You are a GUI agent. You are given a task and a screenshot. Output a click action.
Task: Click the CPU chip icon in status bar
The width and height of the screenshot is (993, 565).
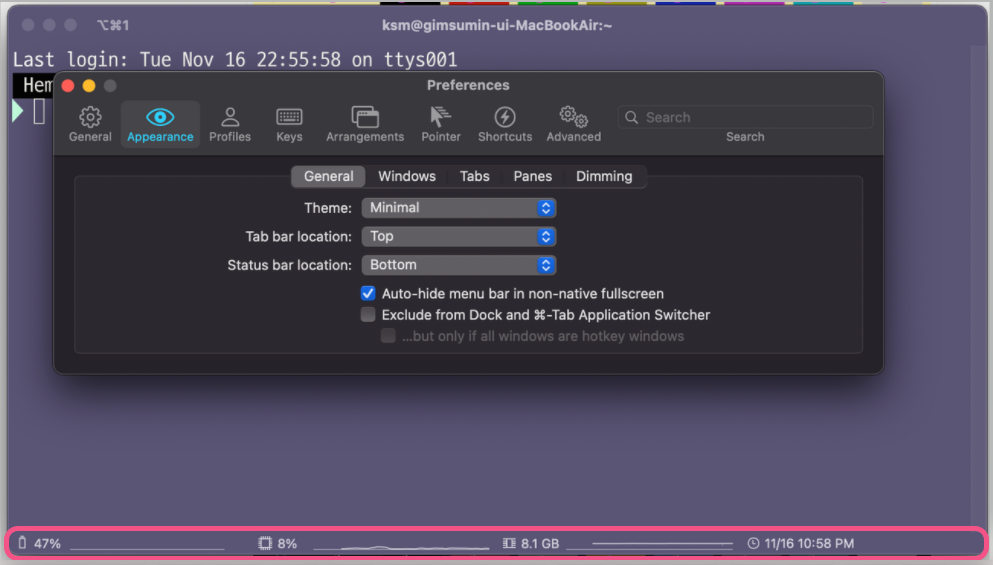265,543
